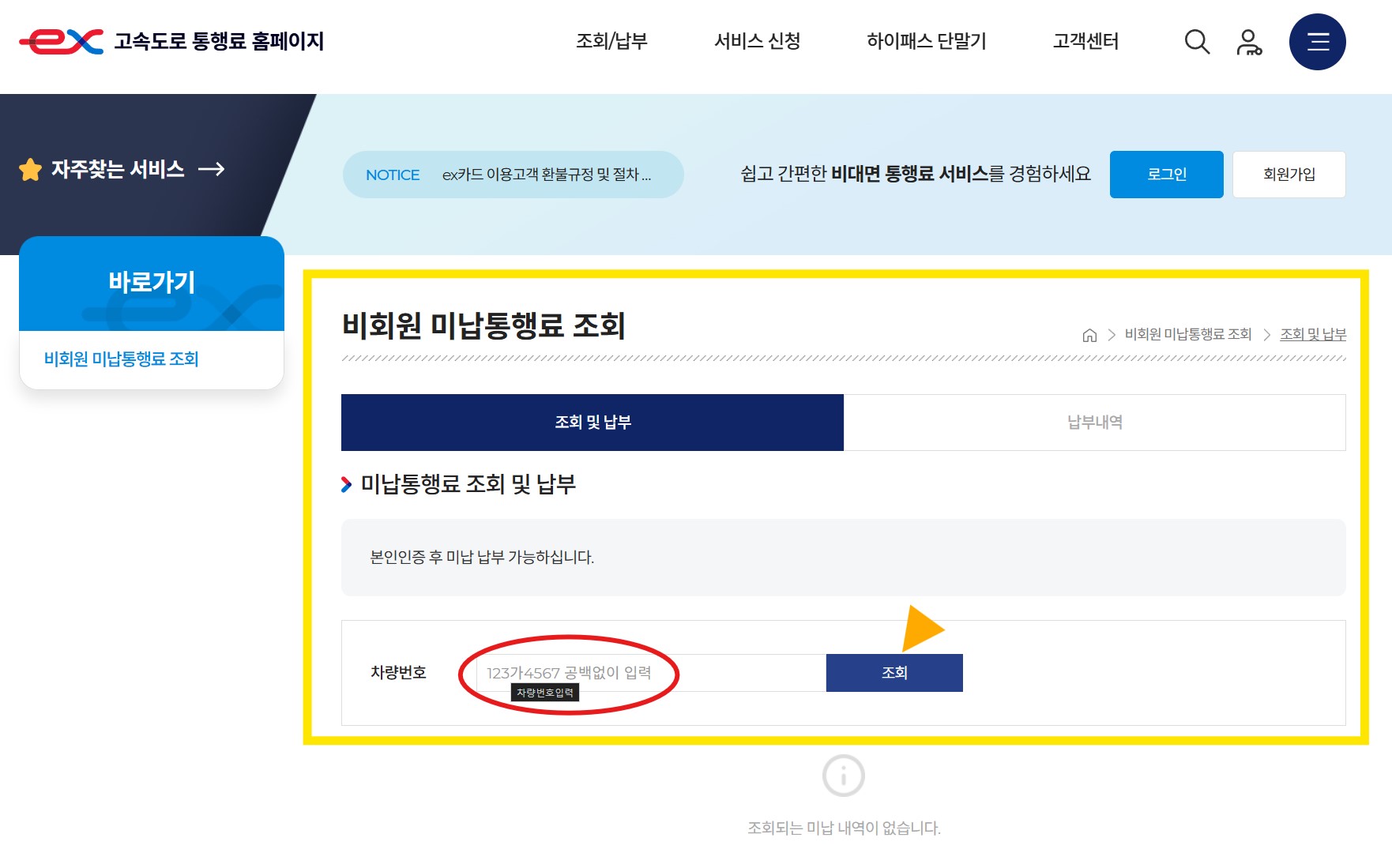
Task: Click the home icon in the breadcrumb
Action: point(1091,334)
